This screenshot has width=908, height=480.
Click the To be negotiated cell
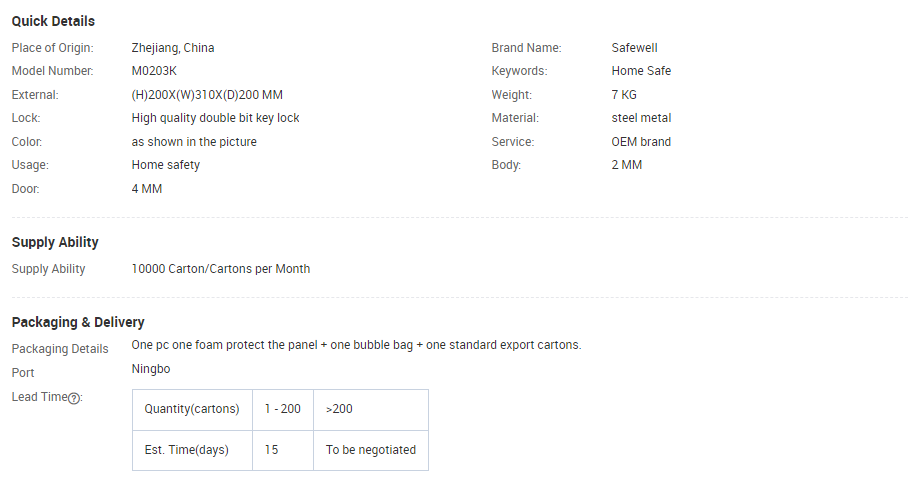(x=371, y=450)
